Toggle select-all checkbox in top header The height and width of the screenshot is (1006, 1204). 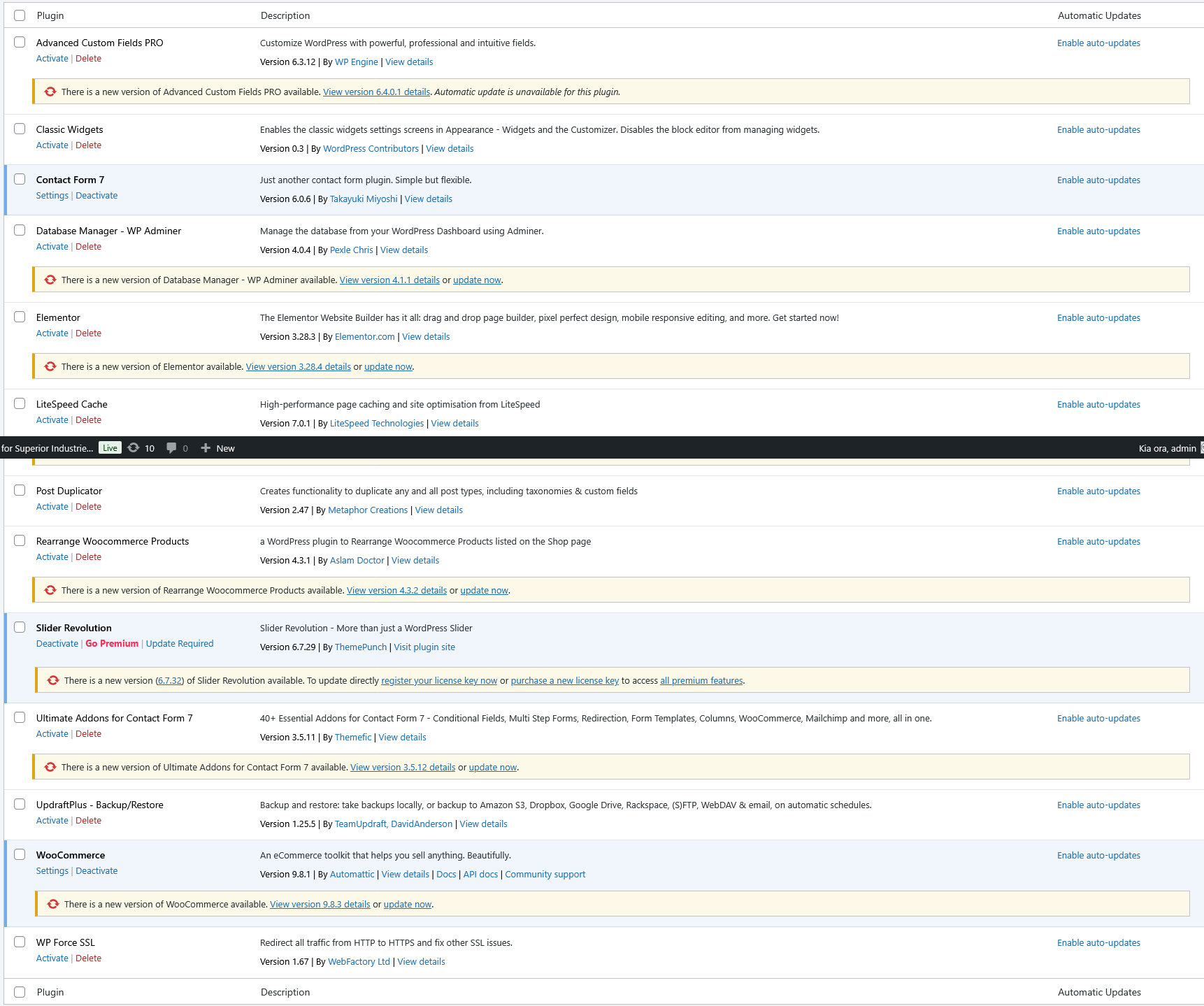[x=20, y=15]
